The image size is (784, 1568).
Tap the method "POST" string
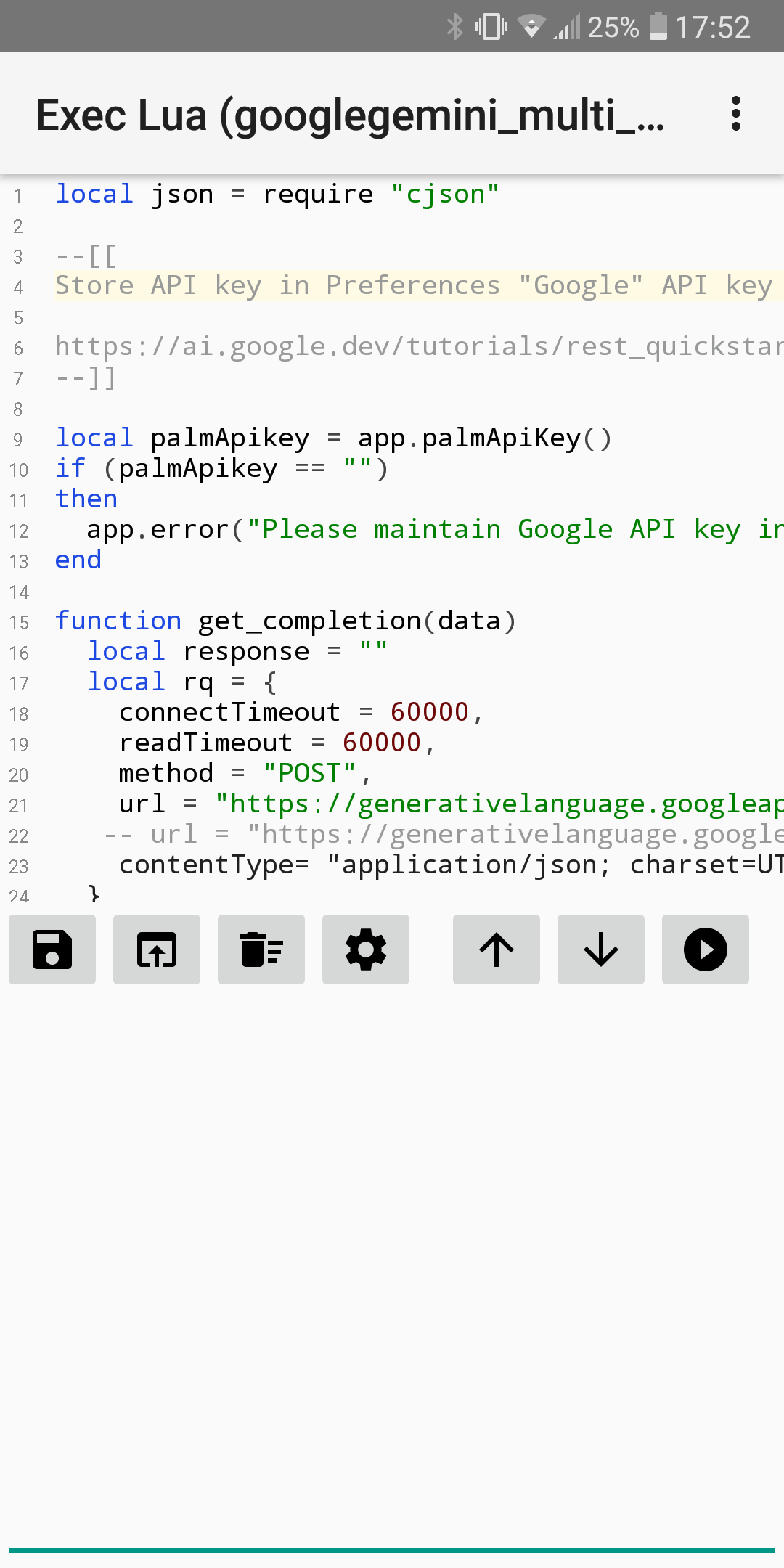(x=309, y=774)
